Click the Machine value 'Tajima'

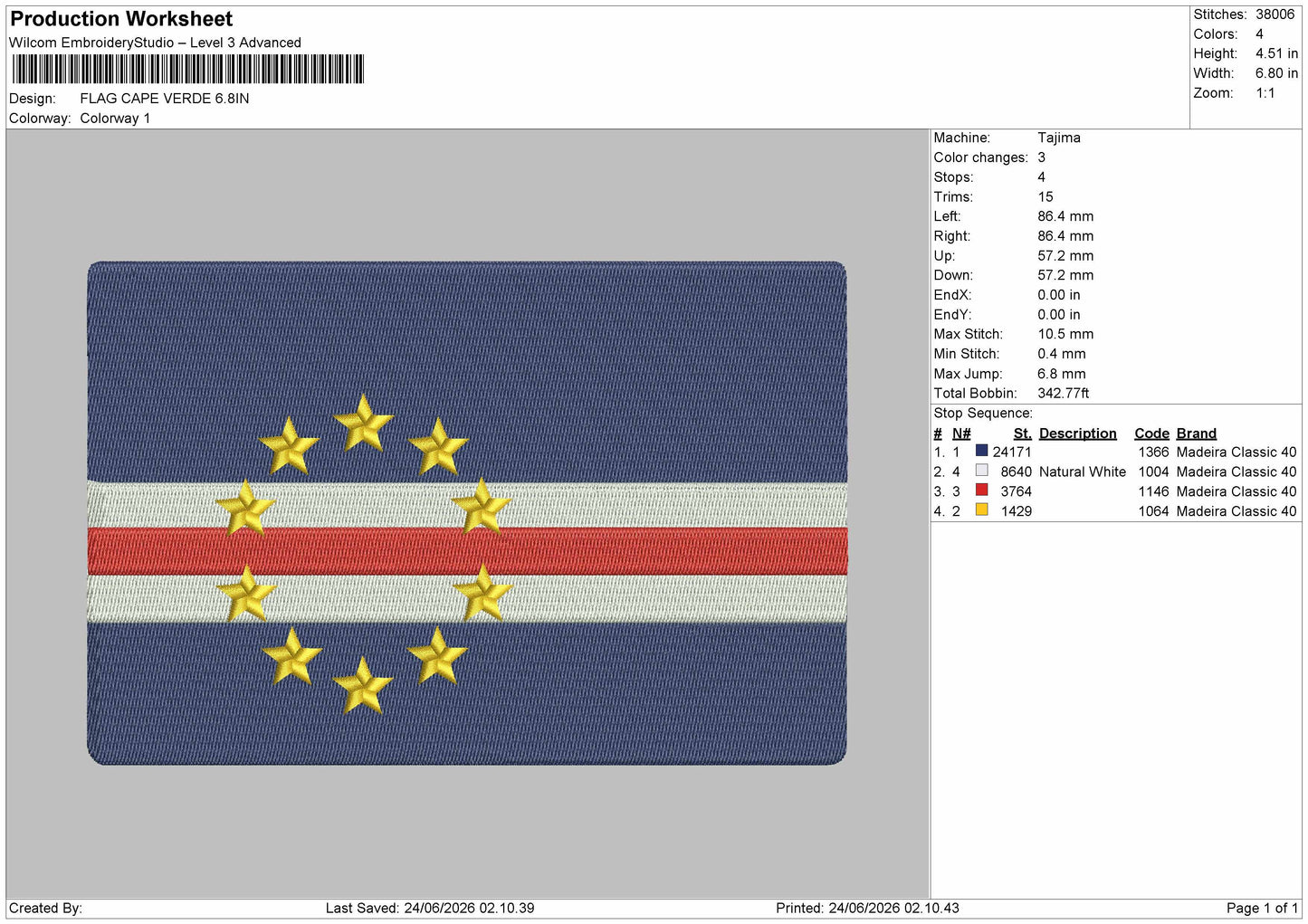coord(1059,138)
